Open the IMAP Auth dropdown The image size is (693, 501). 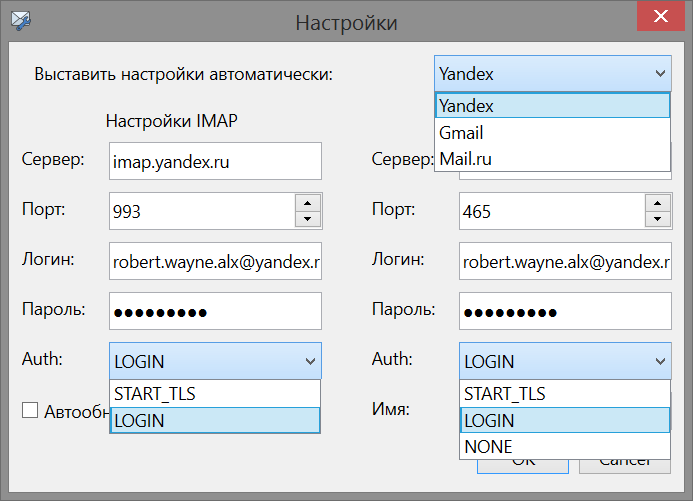coord(215,361)
